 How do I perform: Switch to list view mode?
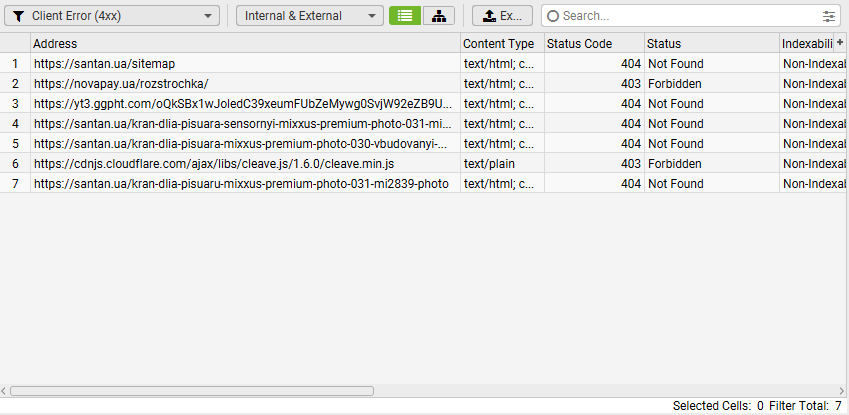pyautogui.click(x=404, y=16)
